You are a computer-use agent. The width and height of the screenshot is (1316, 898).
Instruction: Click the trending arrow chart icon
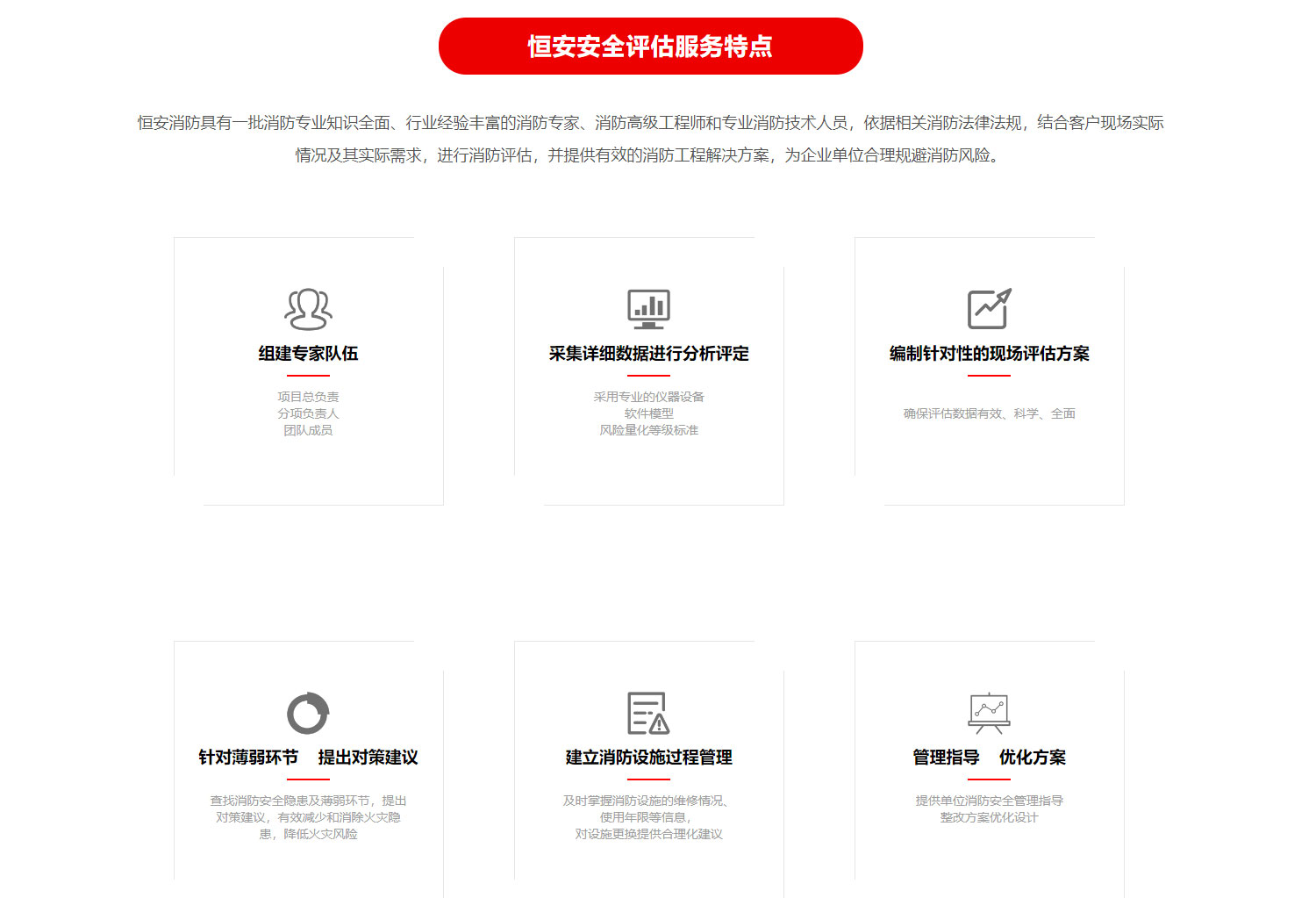(990, 309)
